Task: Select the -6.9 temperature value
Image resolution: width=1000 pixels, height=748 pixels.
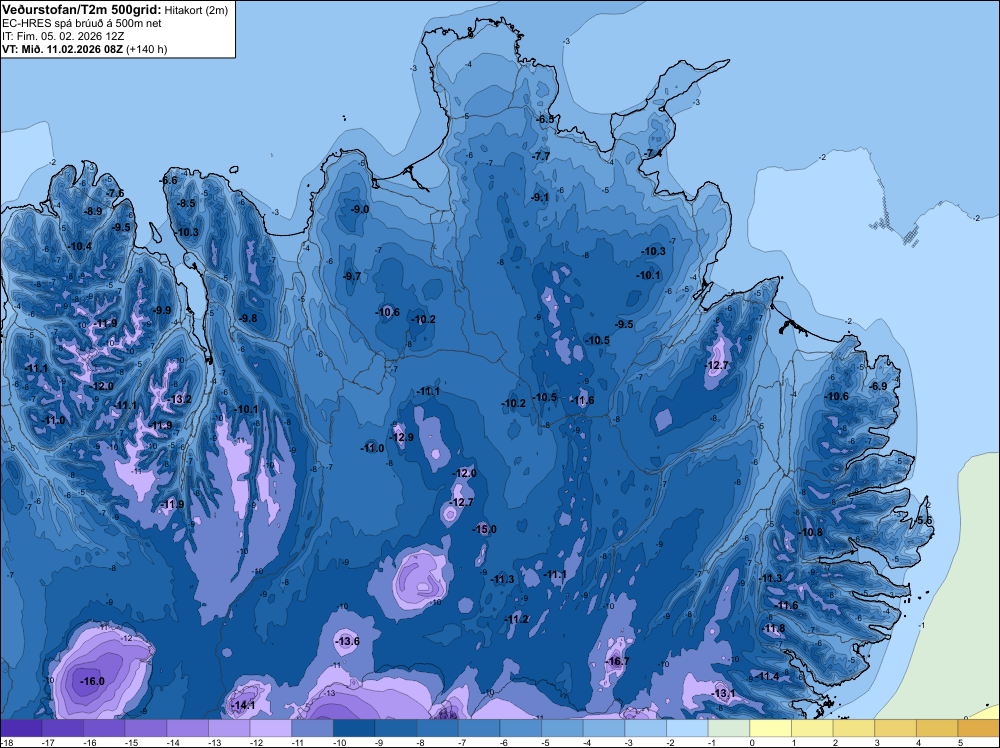Action: (x=878, y=386)
